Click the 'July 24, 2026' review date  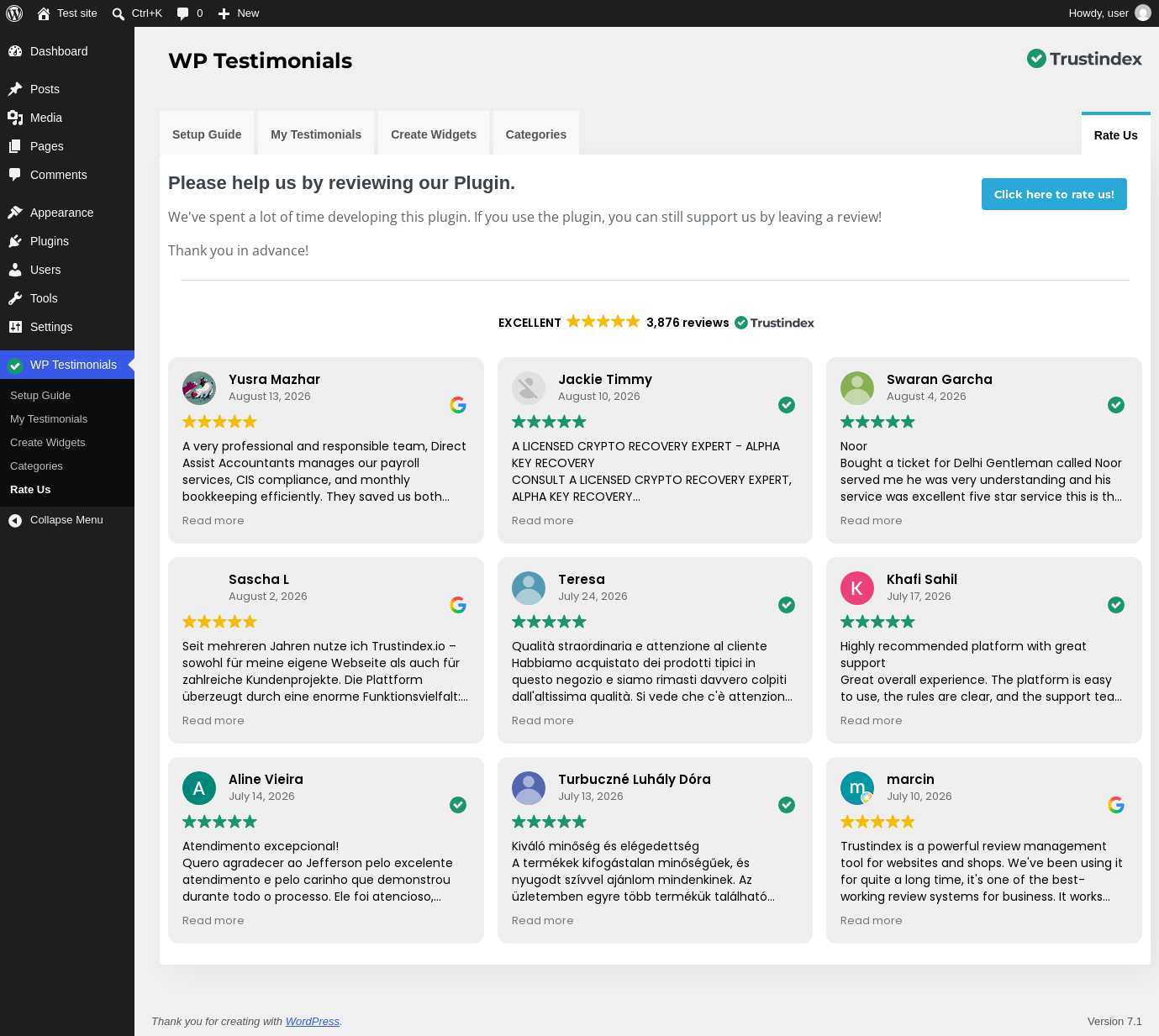click(593, 597)
